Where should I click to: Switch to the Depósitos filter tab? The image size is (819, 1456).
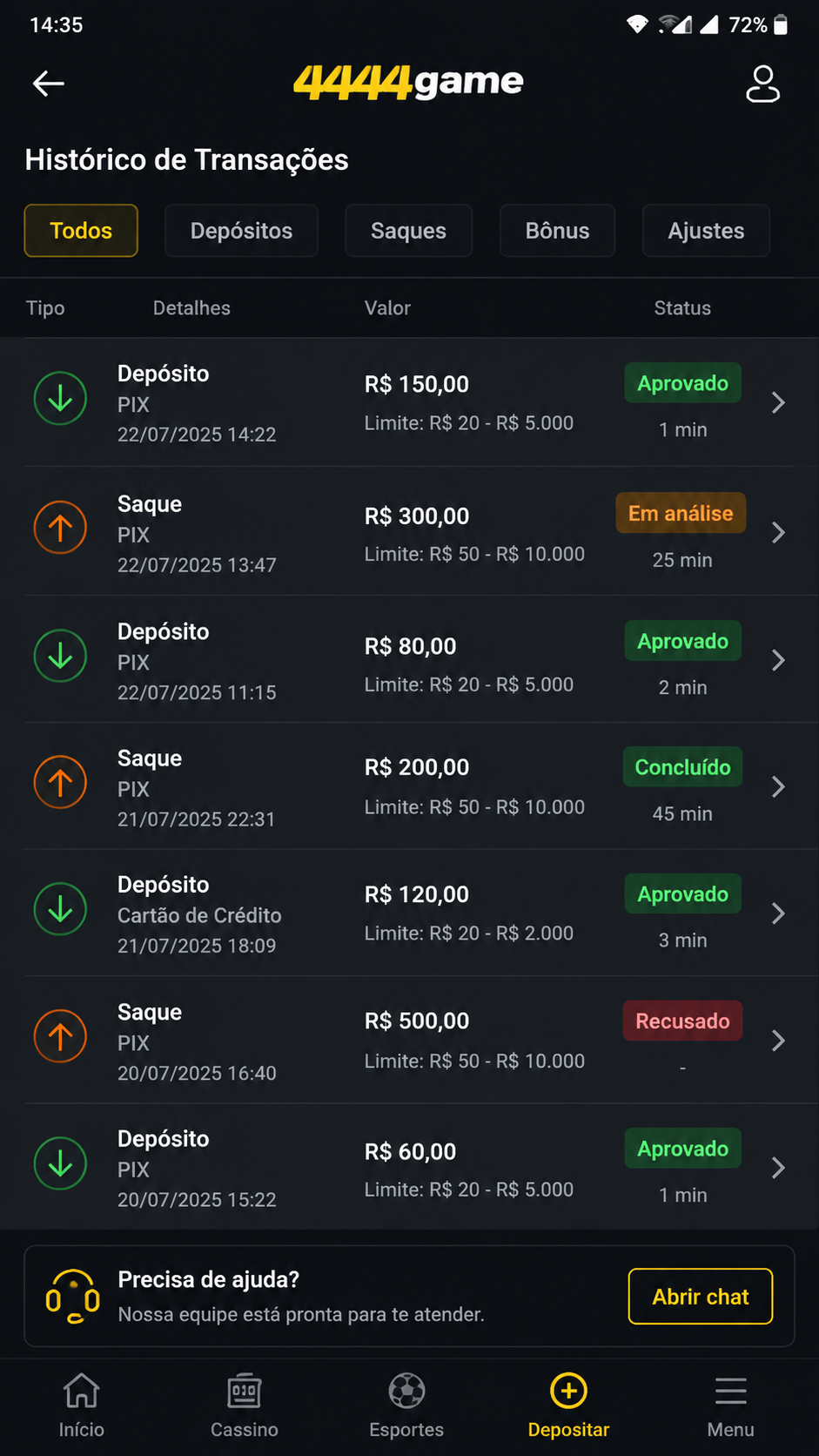click(241, 231)
